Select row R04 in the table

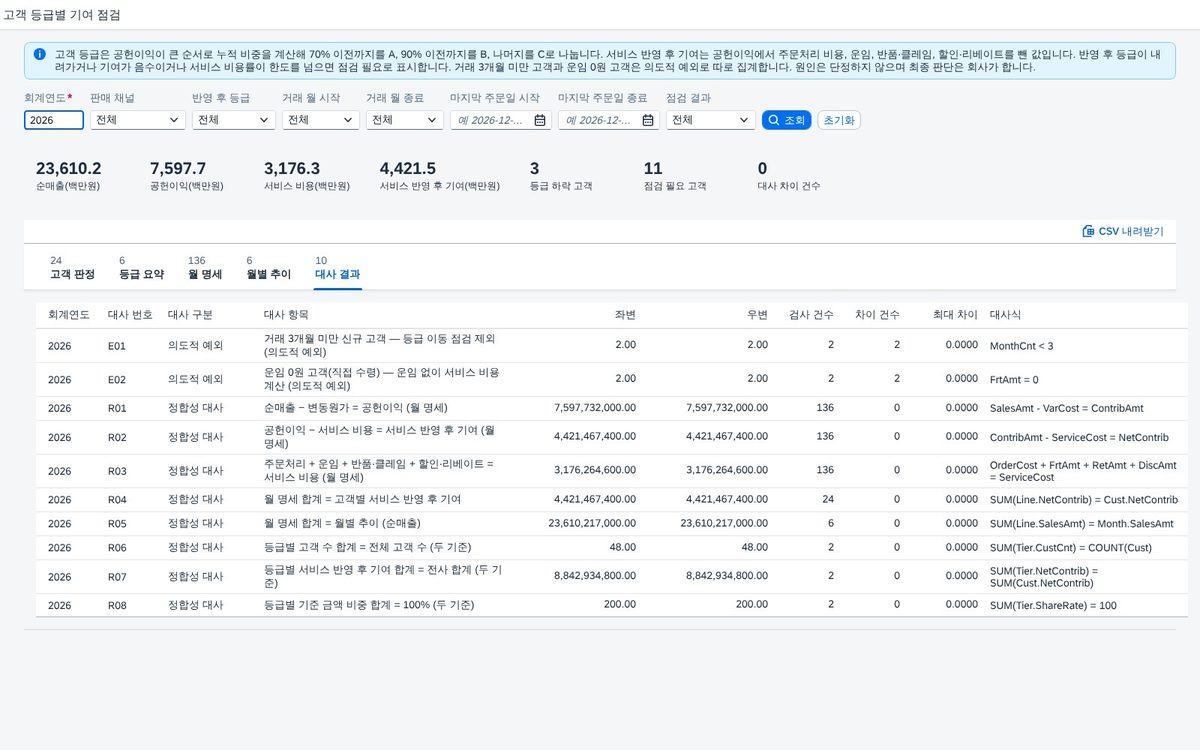pyautogui.click(x=612, y=499)
